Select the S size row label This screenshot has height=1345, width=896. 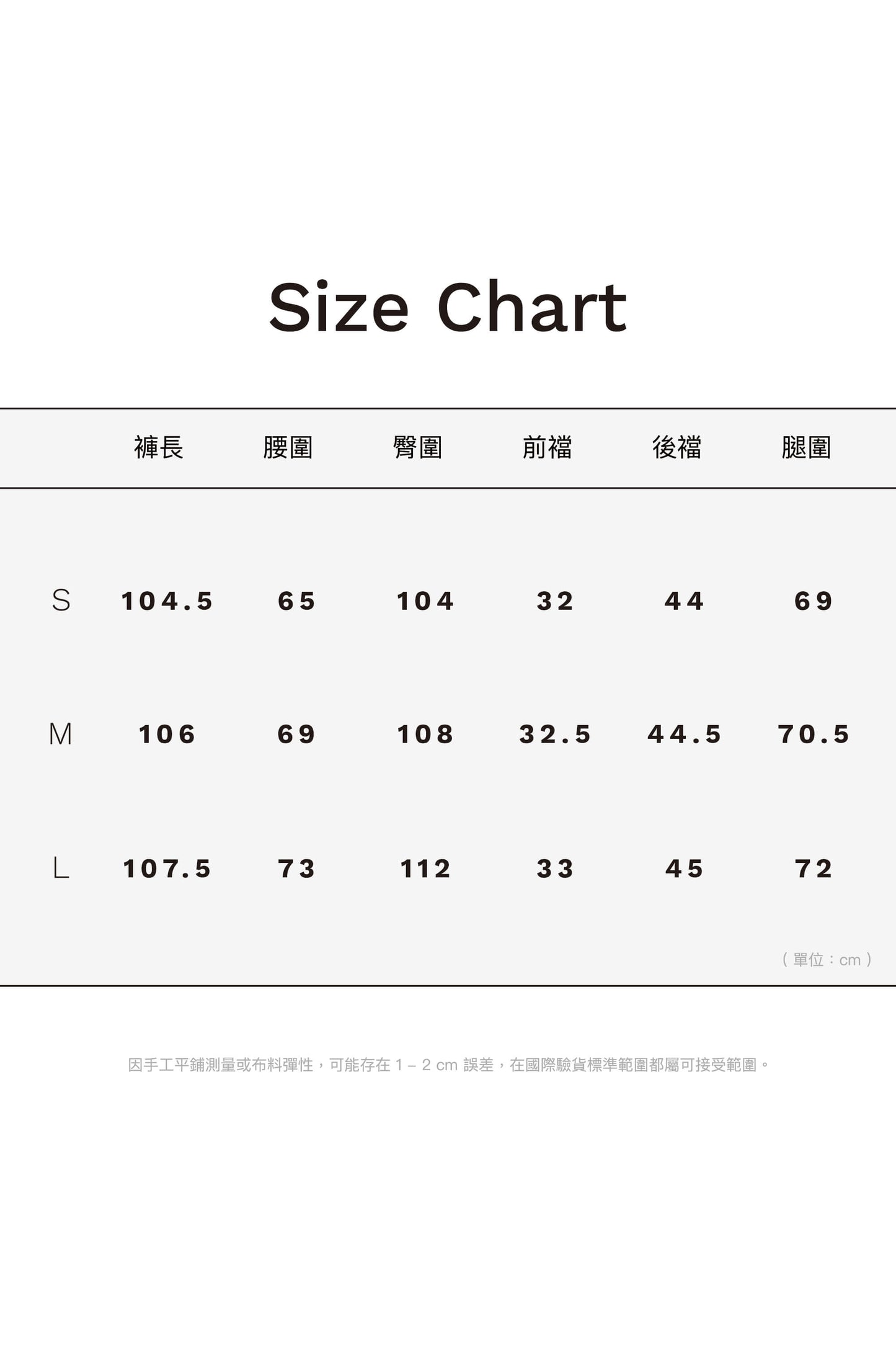(61, 601)
